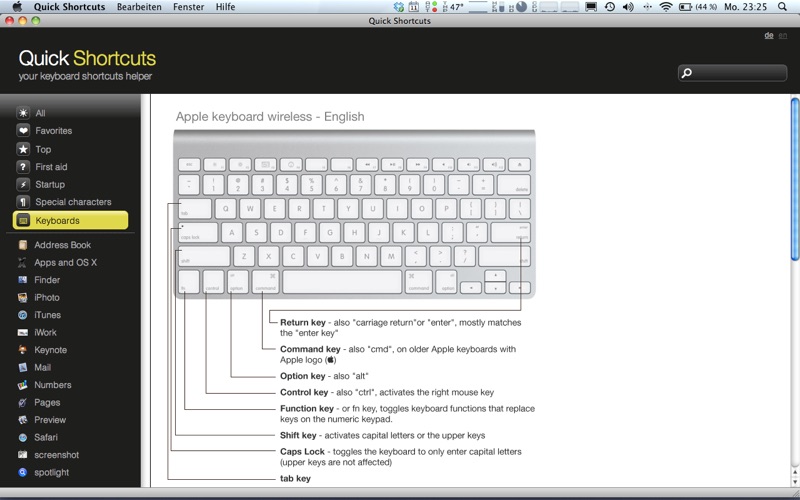Screen dimensions: 800x500
Task: Switch language to German via 'de' link
Action: [x=768, y=35]
